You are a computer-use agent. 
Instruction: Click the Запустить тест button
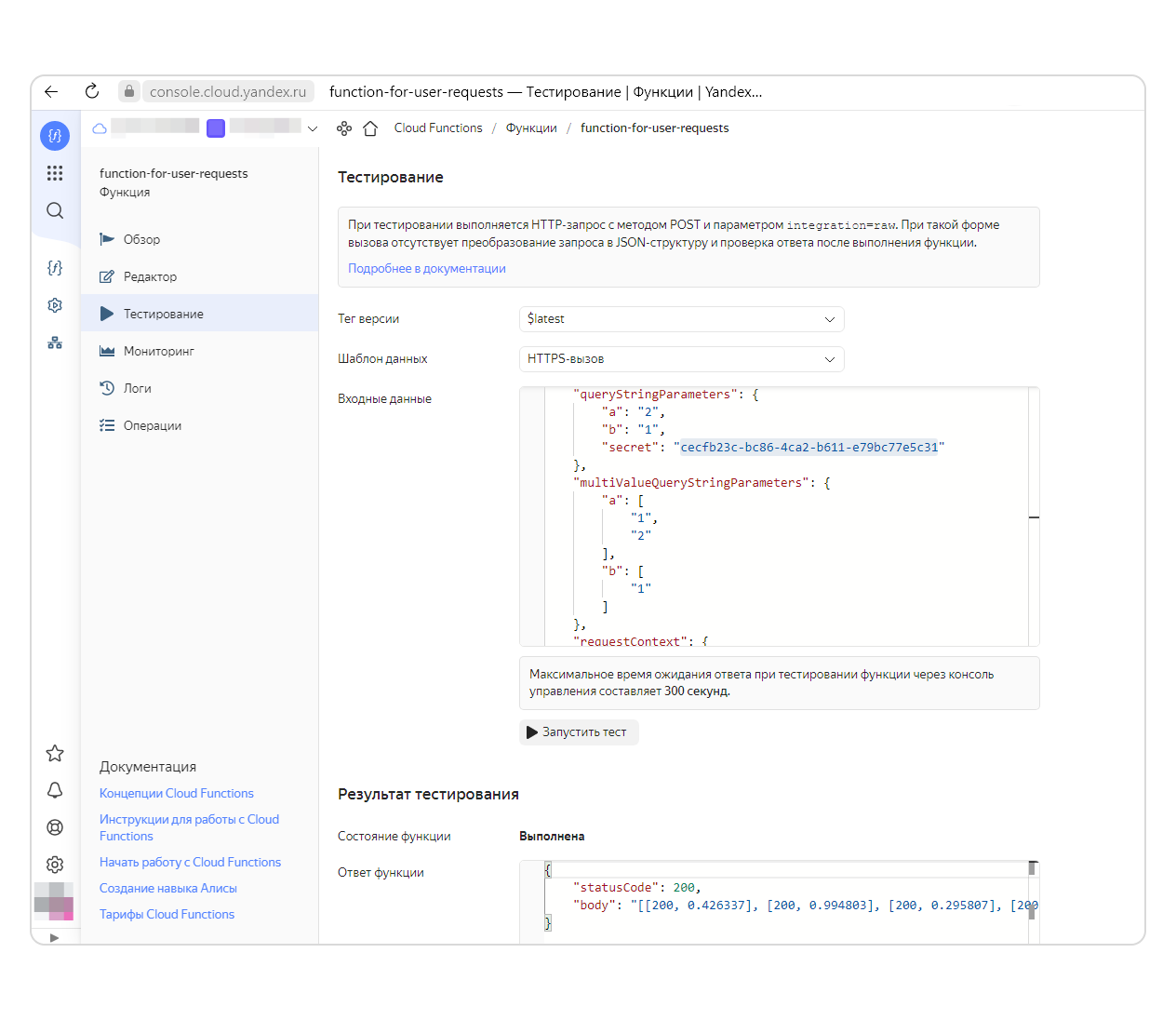(579, 732)
